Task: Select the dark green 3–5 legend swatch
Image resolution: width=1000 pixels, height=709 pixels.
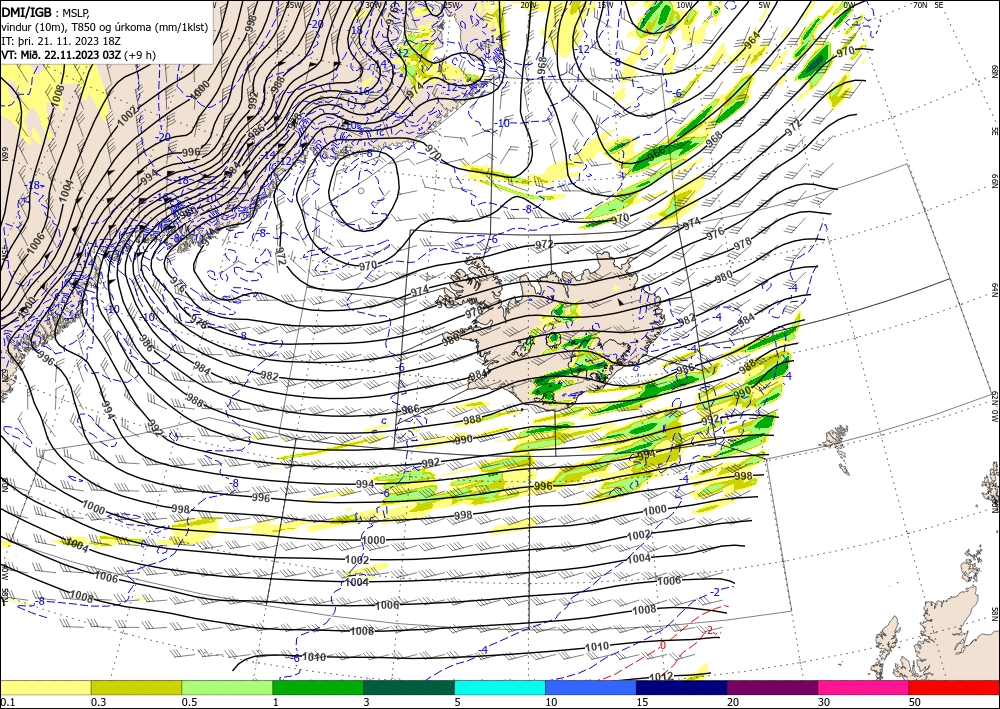Action: coord(409,687)
